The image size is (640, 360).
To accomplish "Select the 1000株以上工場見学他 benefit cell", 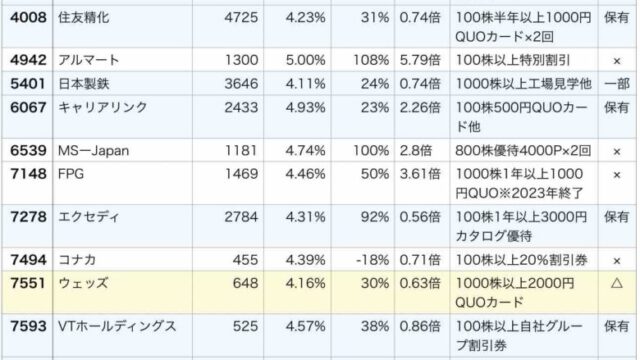I will pyautogui.click(x=523, y=84).
